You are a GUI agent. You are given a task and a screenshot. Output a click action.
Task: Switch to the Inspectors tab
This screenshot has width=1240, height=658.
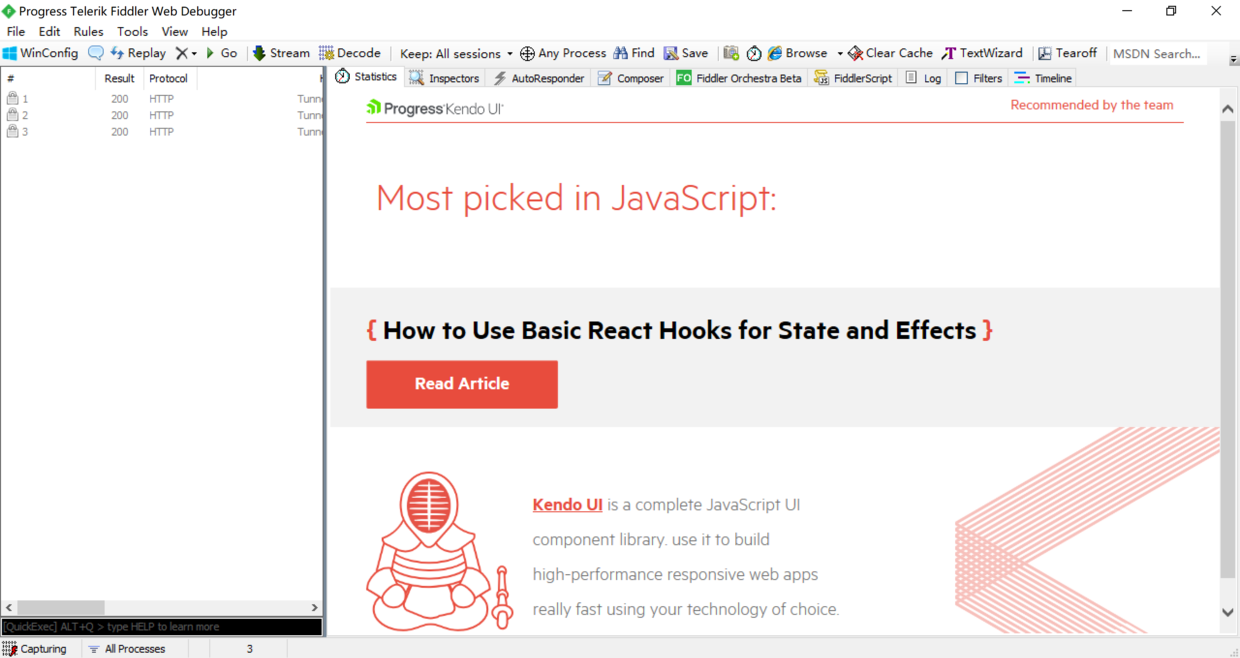[444, 78]
